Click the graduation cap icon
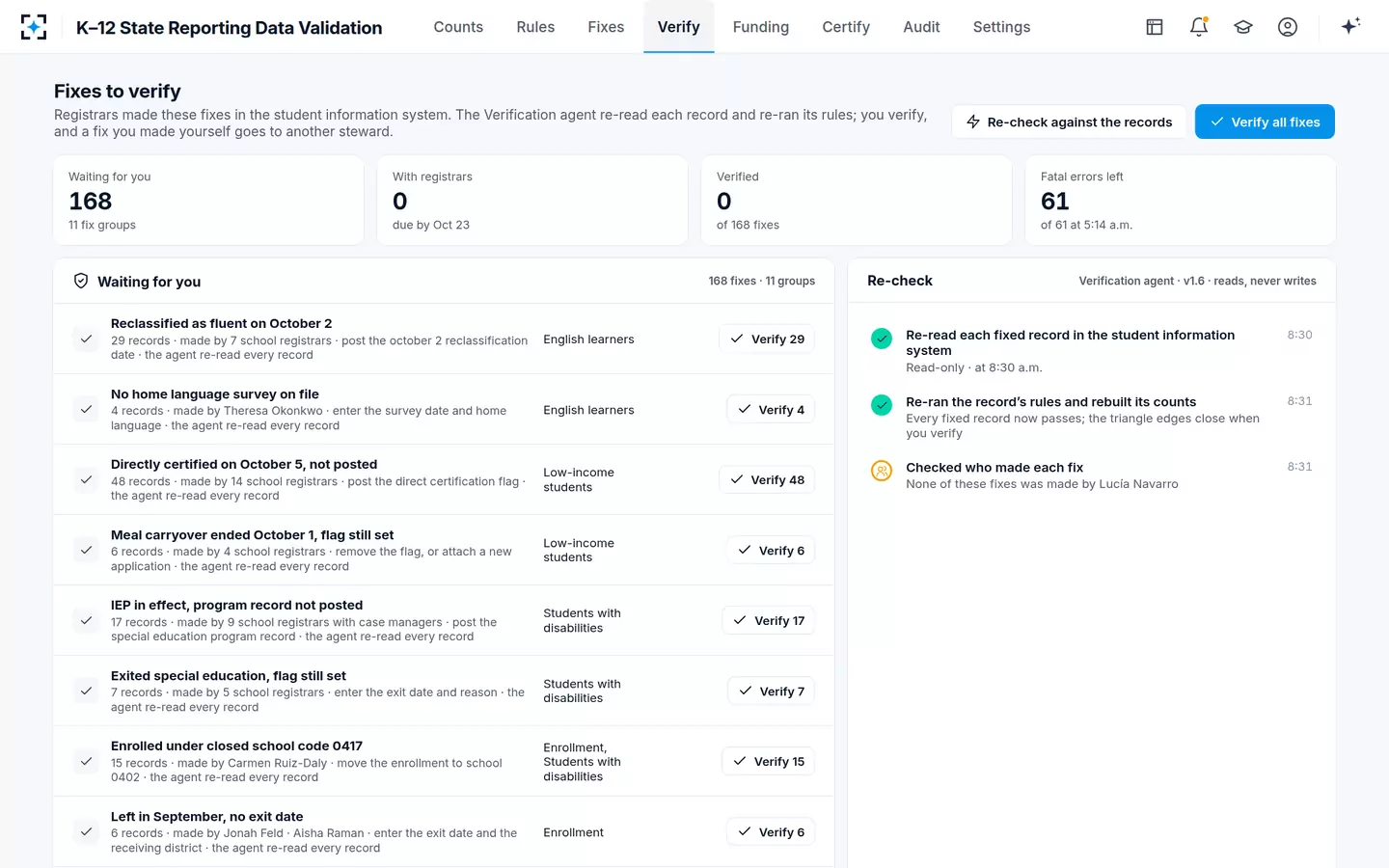Viewport: 1389px width, 868px height. (1243, 27)
